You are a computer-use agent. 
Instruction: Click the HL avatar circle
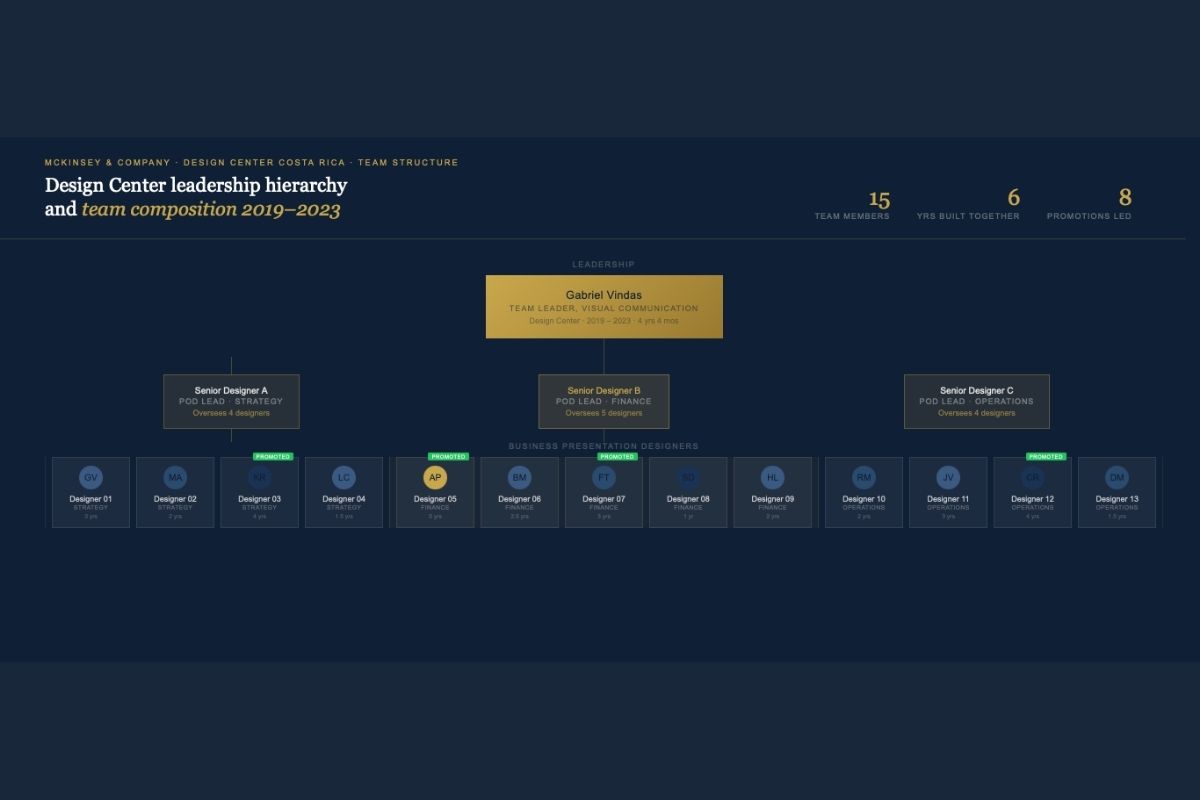point(772,478)
